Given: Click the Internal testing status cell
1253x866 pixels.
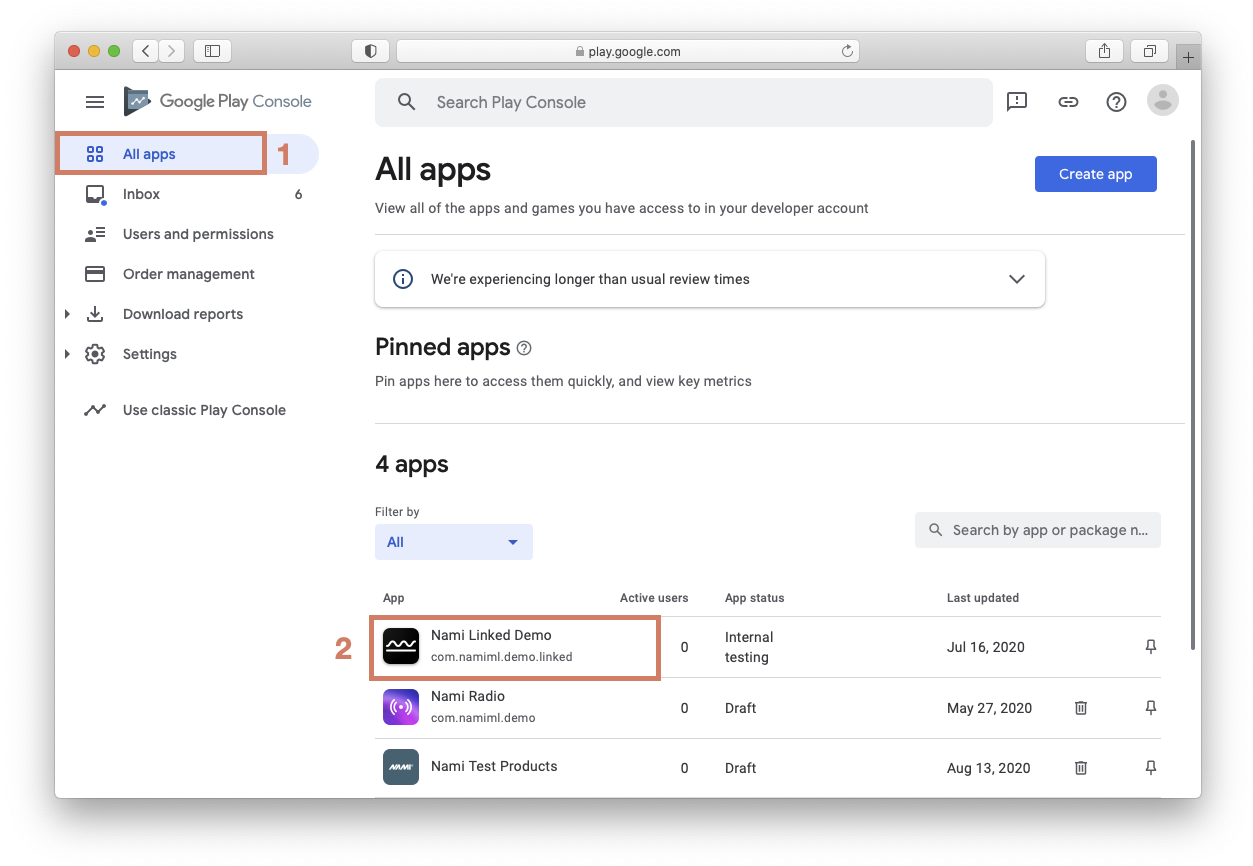Looking at the screenshot, I should pos(749,647).
